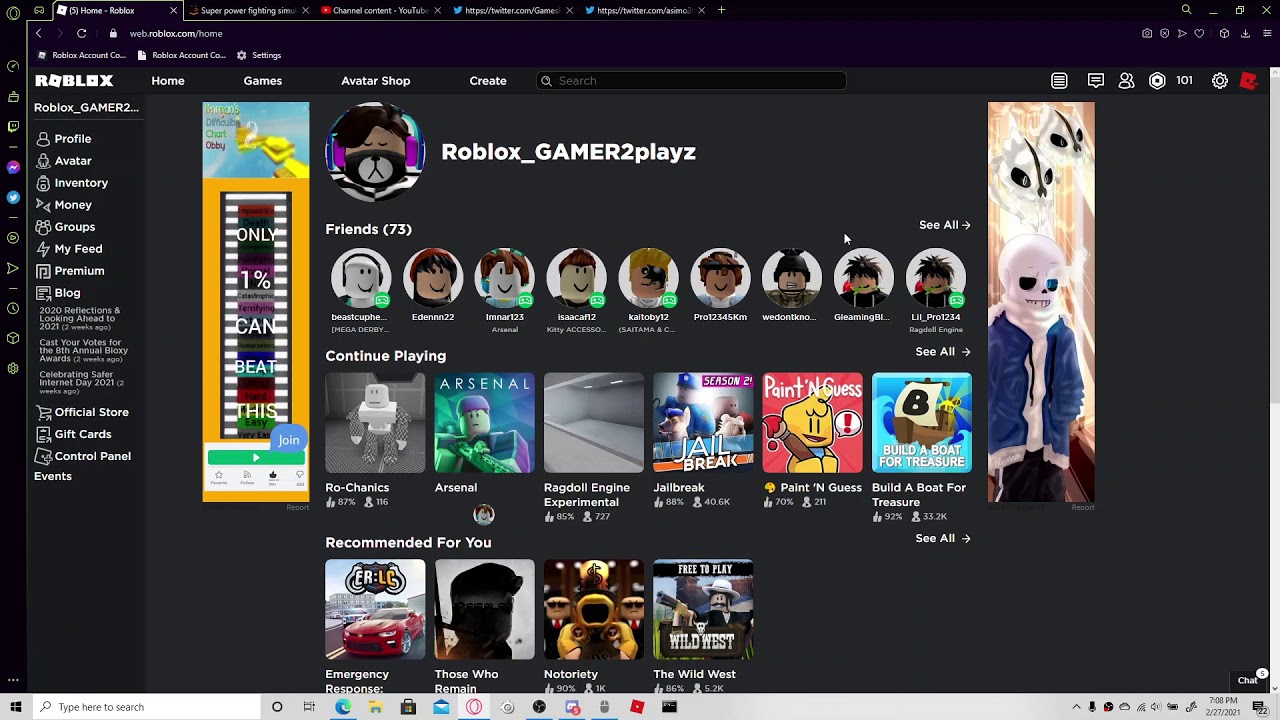Open the Opera sidebar settings gear

point(13,368)
